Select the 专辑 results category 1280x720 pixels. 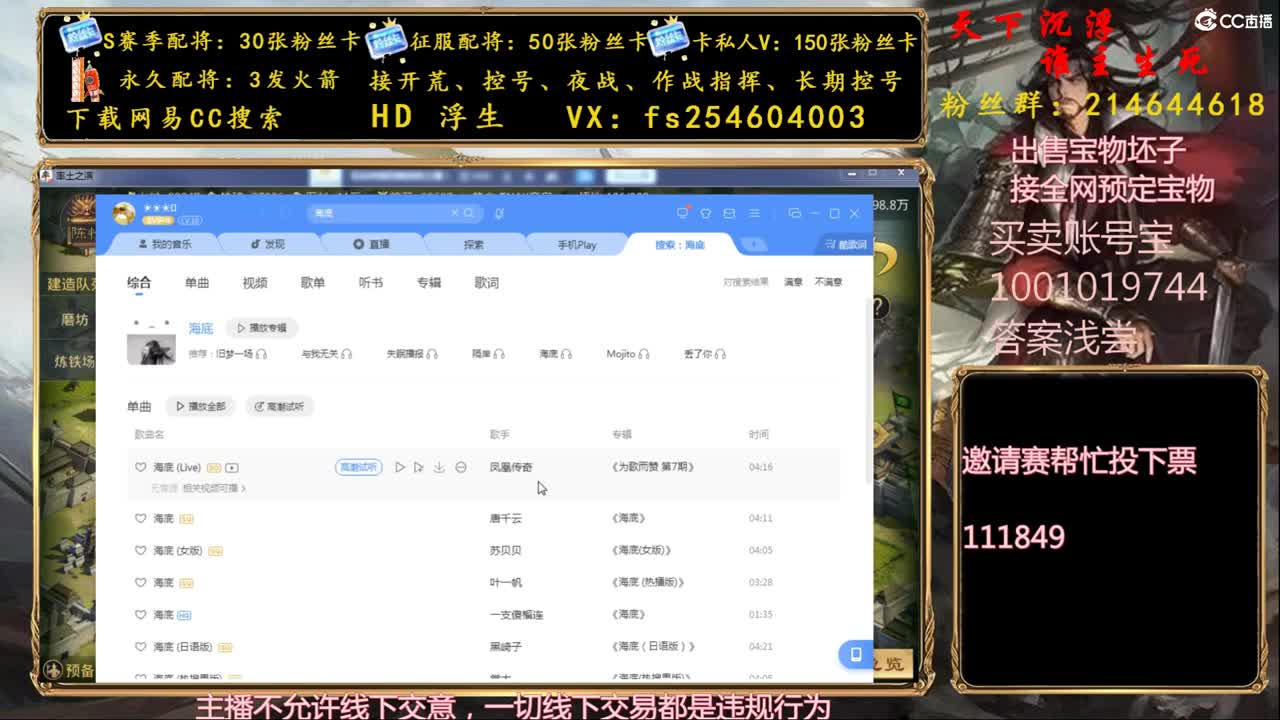[429, 283]
